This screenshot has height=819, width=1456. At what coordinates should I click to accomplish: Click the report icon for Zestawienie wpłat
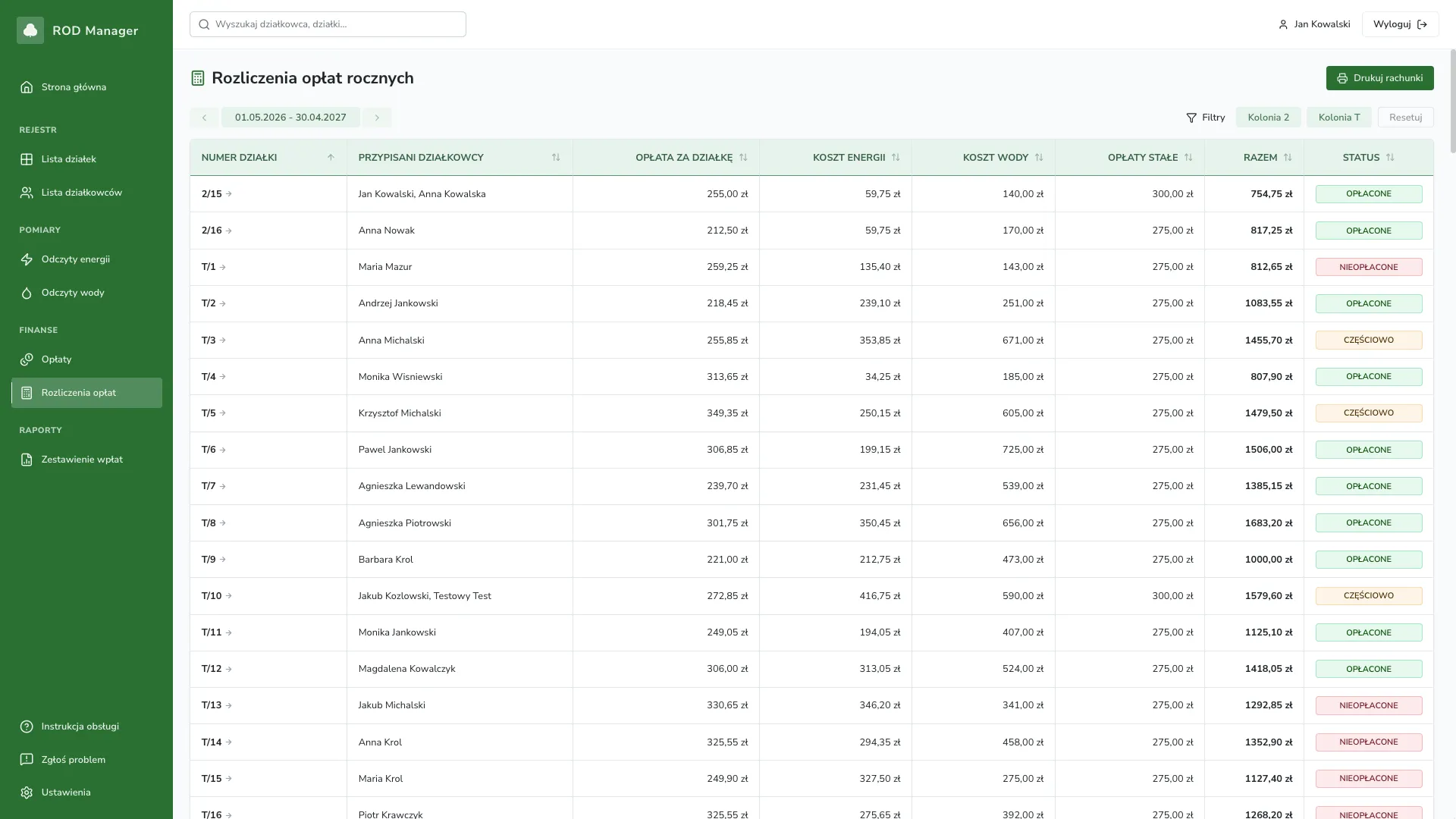27,460
